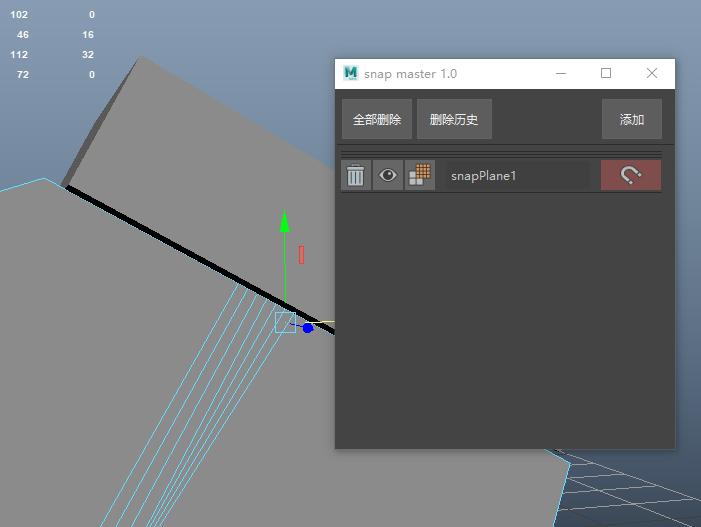Close the snap master window
Viewport: 701px width, 527px height.
(x=652, y=73)
